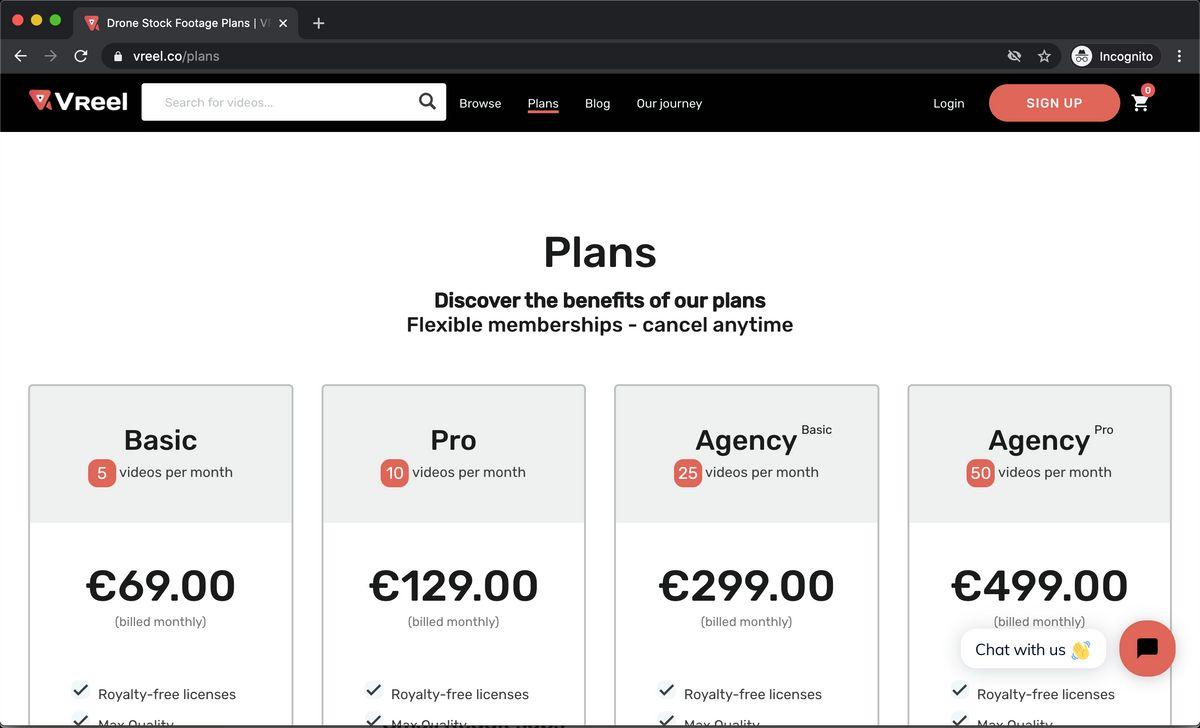Open the chat bubble button
The width and height of the screenshot is (1200, 728).
pyautogui.click(x=1147, y=648)
